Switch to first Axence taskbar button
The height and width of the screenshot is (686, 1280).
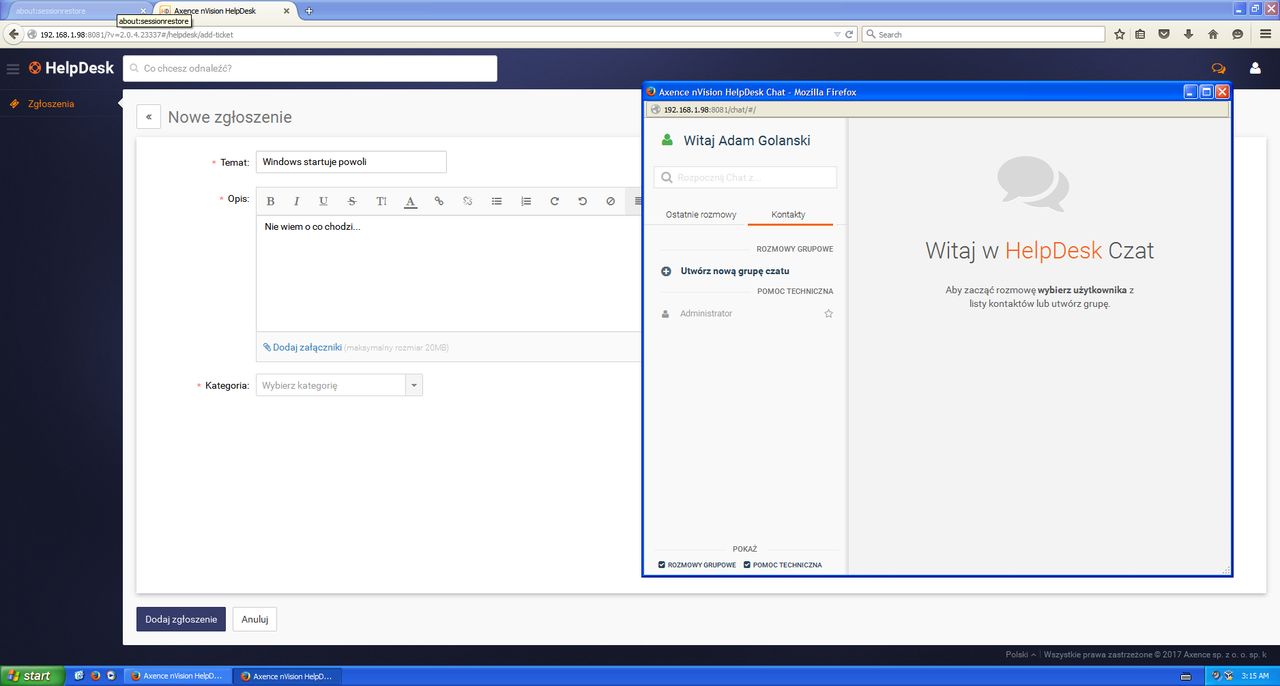180,676
